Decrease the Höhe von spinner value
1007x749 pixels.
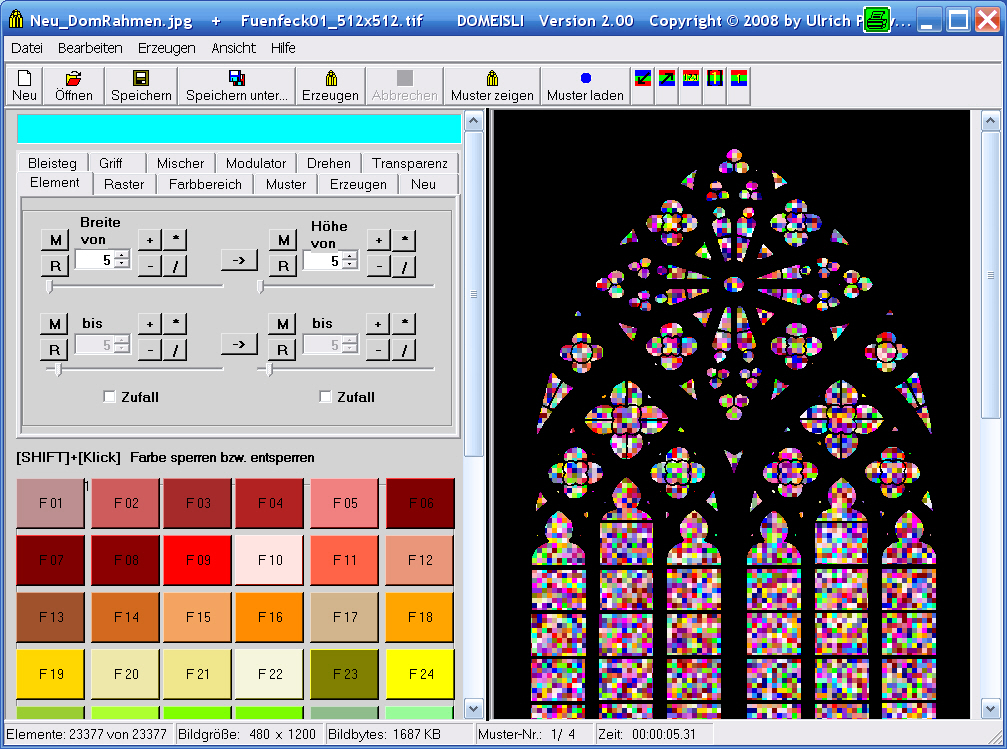pos(349,265)
